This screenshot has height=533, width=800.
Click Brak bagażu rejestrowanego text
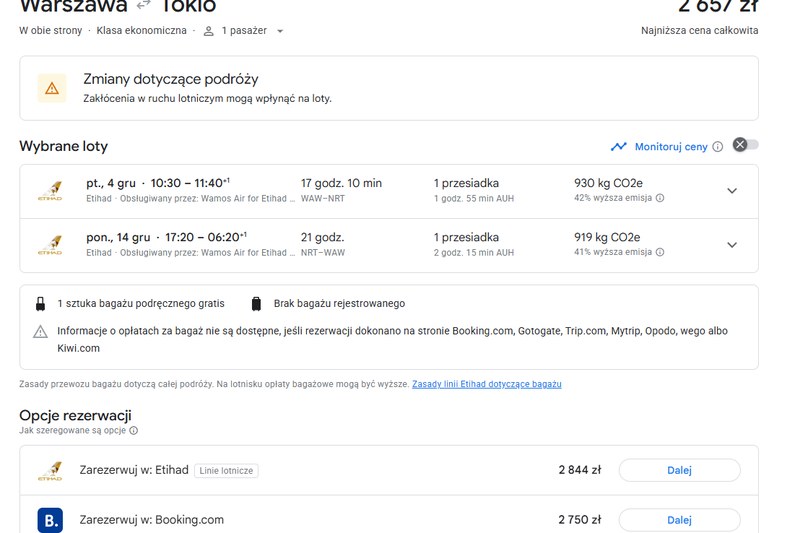coord(339,303)
